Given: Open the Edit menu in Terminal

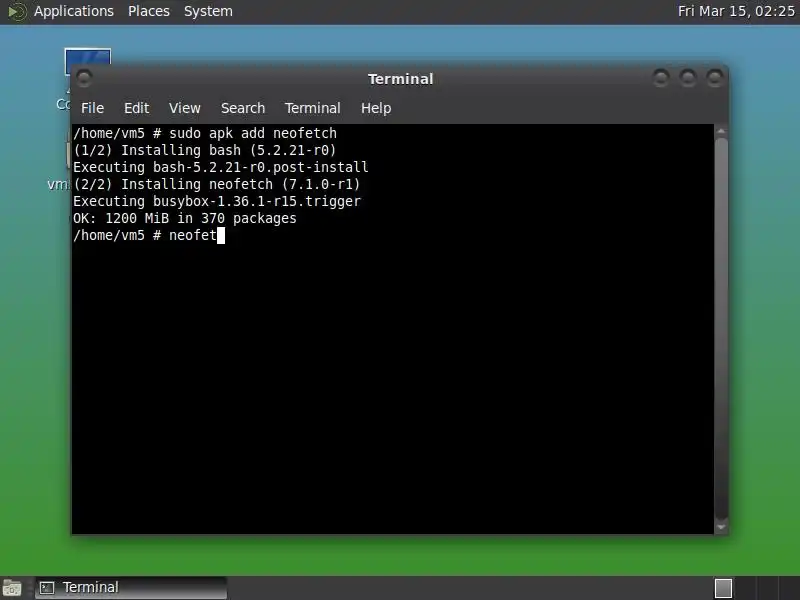Looking at the screenshot, I should 136,108.
